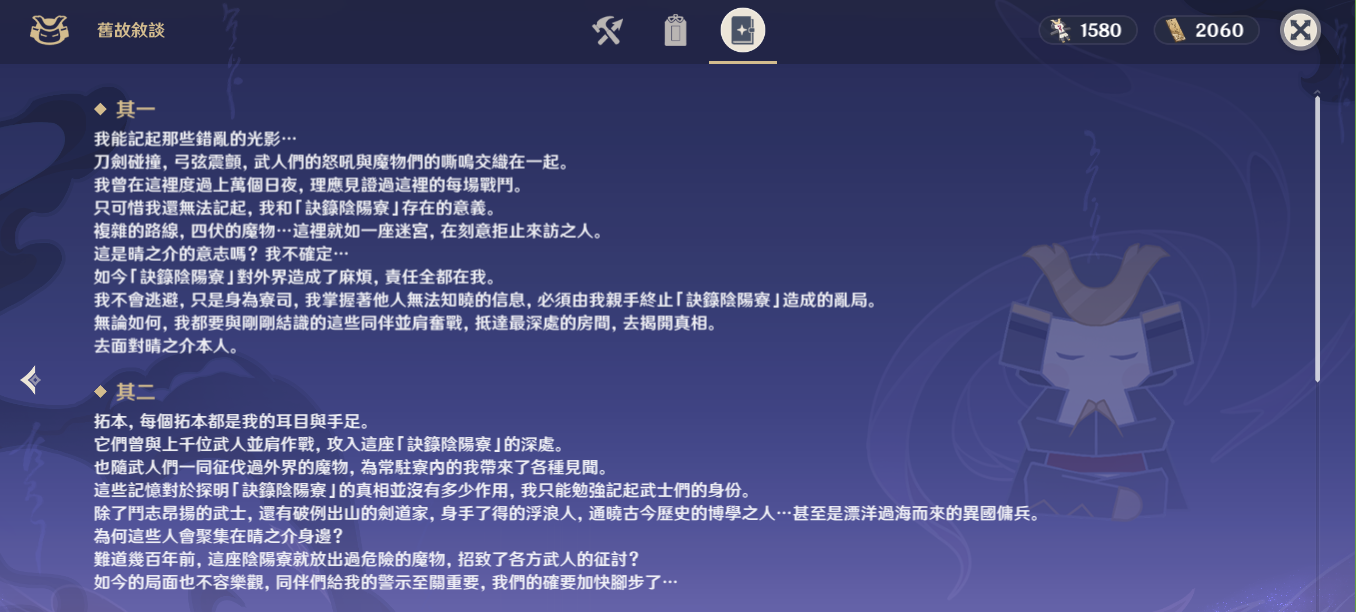Click the golden ticket currency icon
1356x612 pixels.
pyautogui.click(x=1175, y=30)
